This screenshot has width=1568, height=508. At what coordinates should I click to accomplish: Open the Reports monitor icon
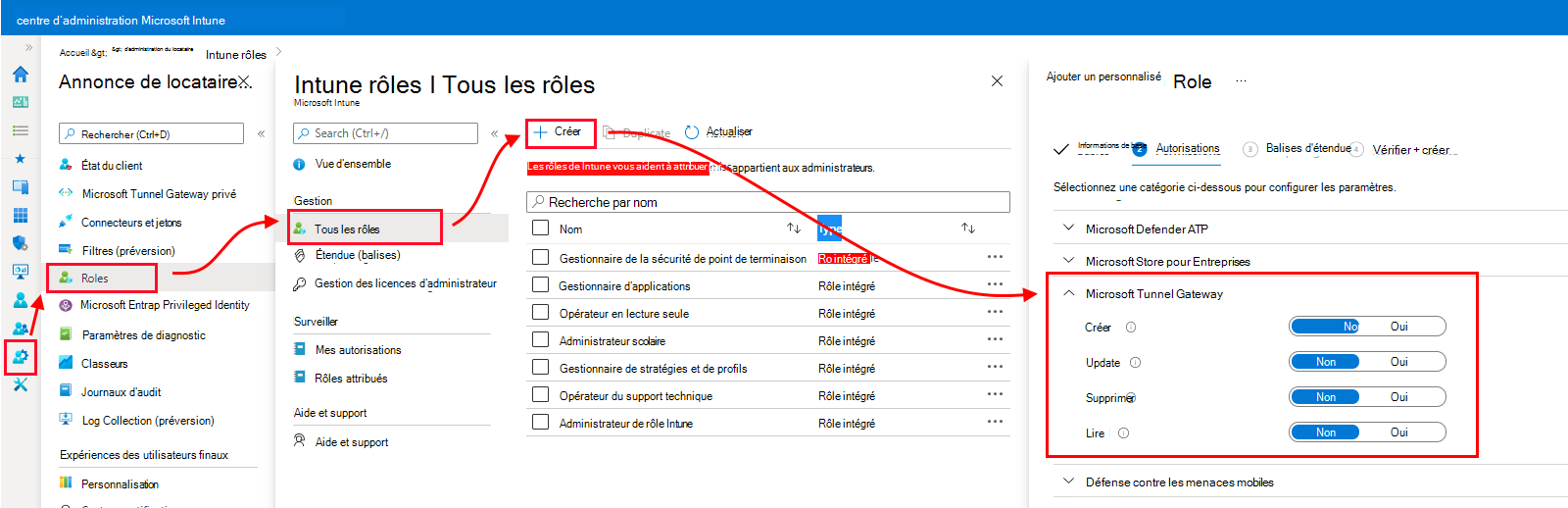point(20,272)
